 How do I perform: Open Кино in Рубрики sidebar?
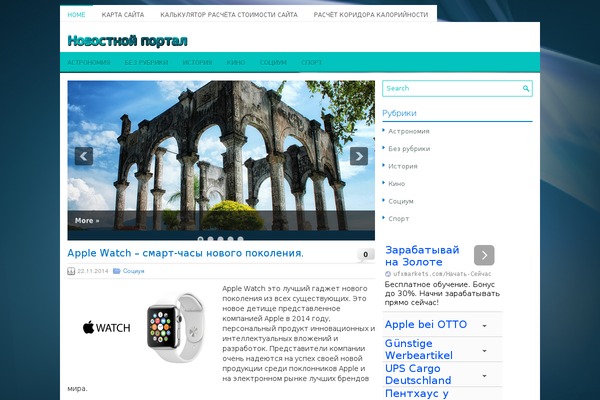pyautogui.click(x=396, y=184)
